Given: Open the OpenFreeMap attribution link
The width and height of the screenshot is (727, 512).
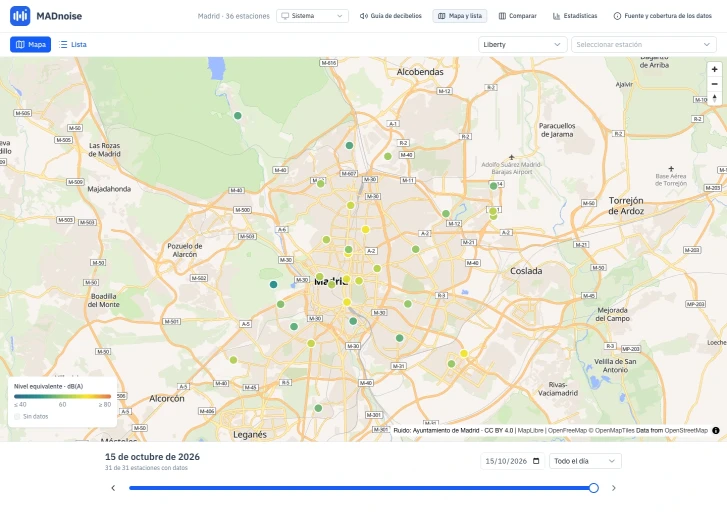Looking at the screenshot, I should 568,430.
